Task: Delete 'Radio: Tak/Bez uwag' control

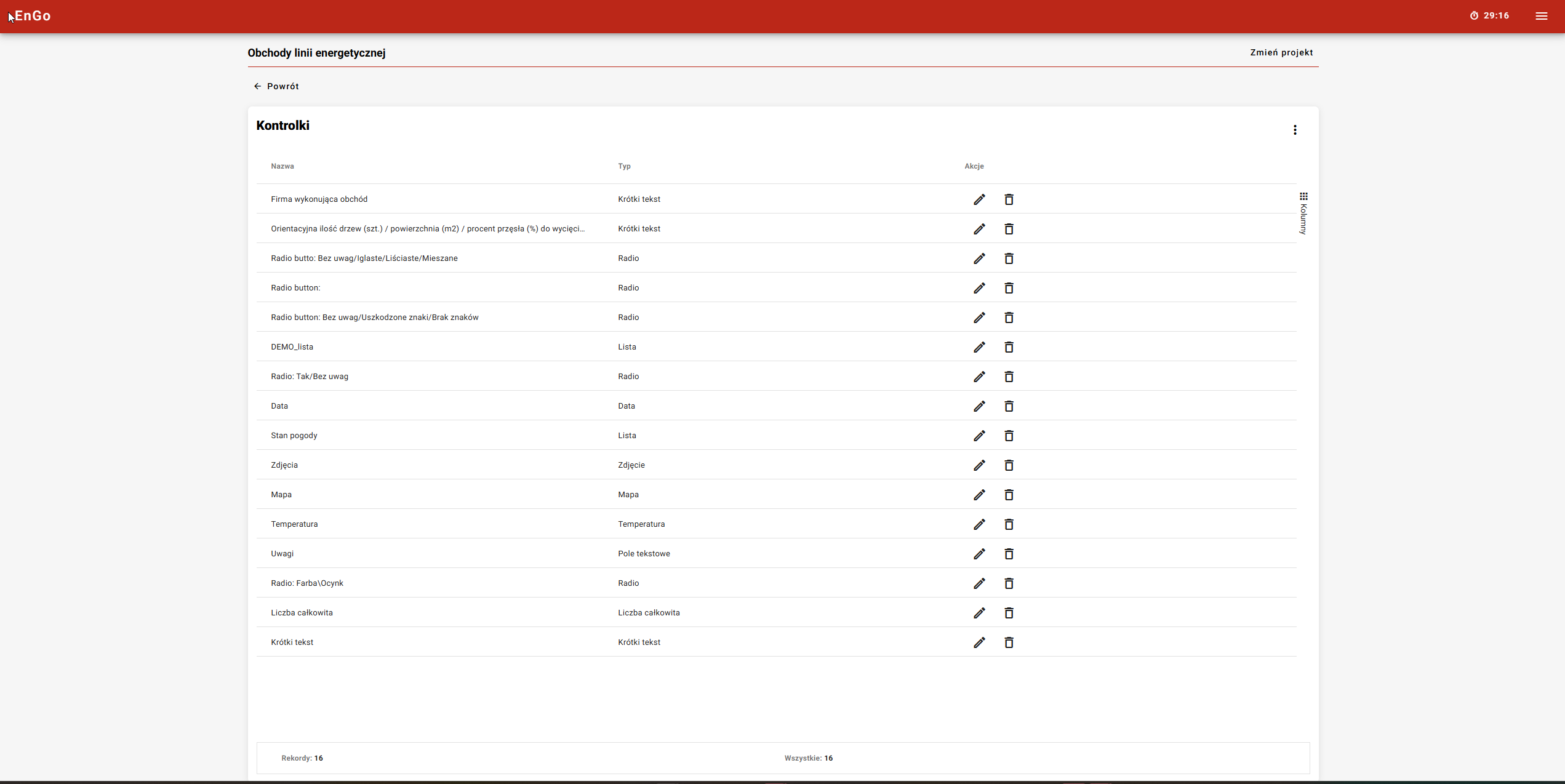Action: coord(1009,377)
